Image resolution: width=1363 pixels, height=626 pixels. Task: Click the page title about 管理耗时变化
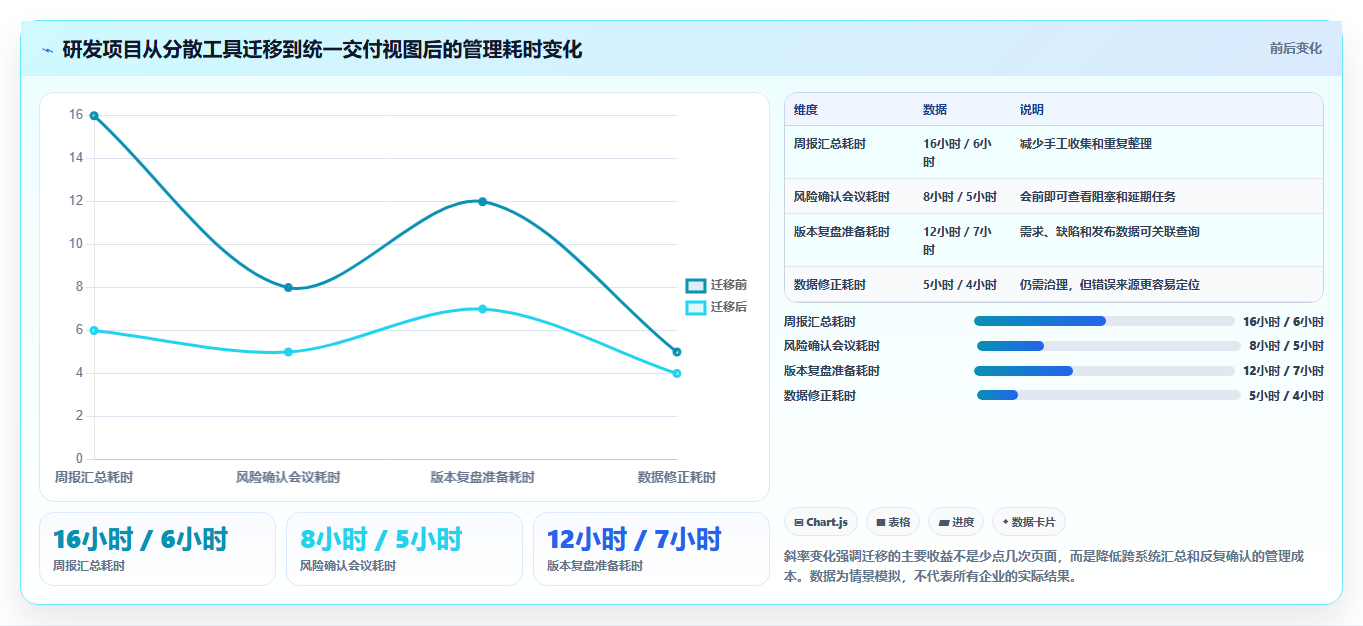tap(322, 49)
